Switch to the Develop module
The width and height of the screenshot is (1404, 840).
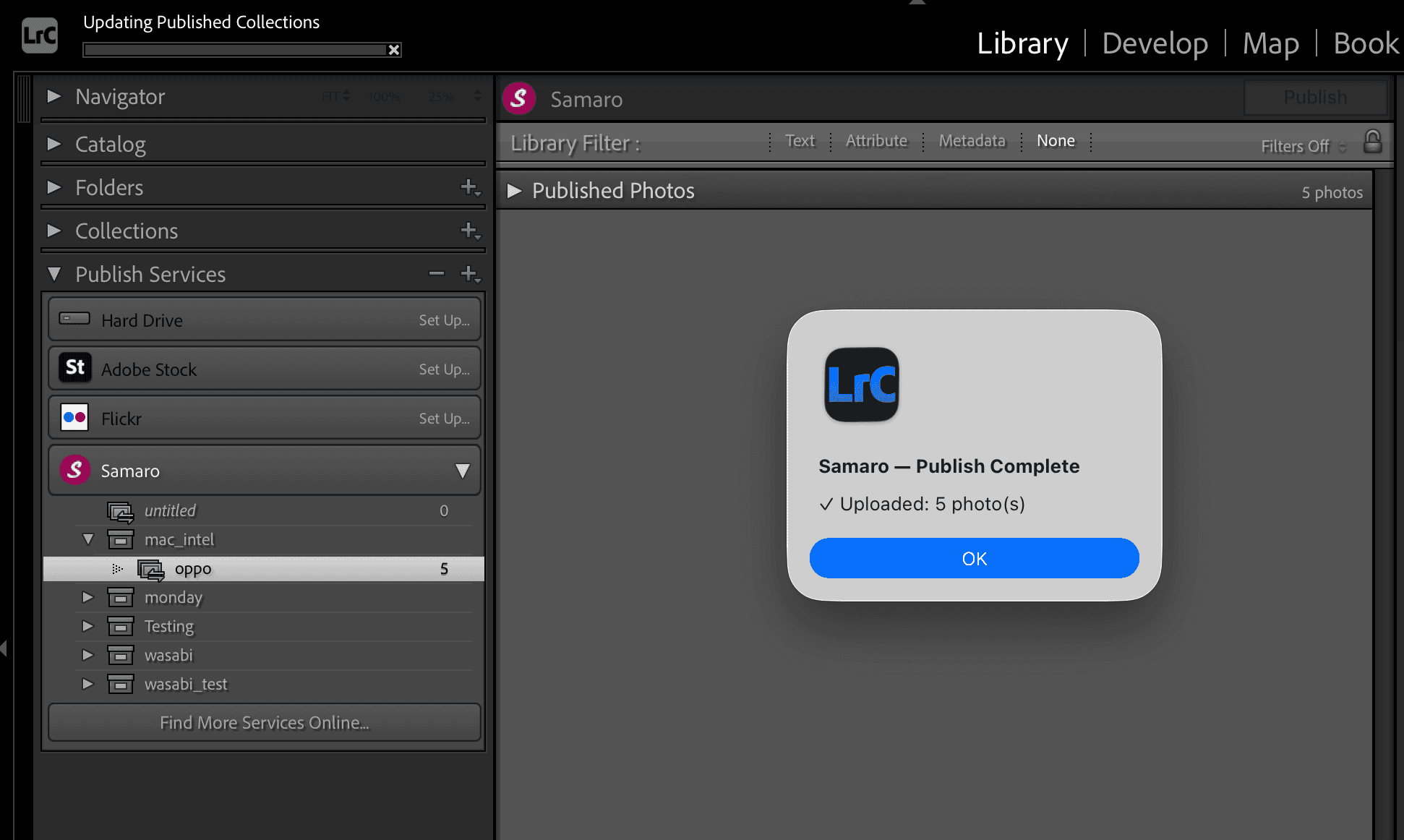[1155, 43]
